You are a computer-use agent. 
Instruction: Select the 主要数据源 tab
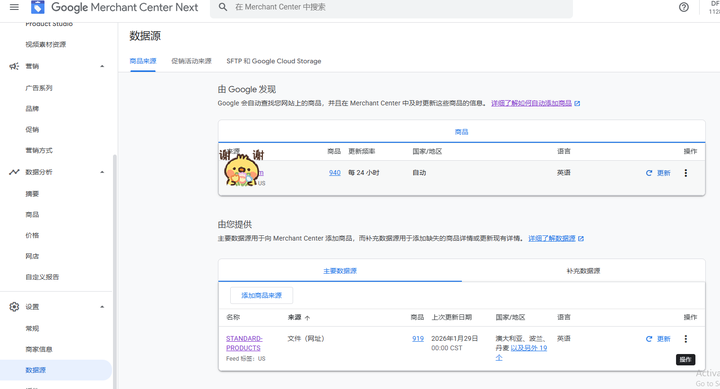340,271
